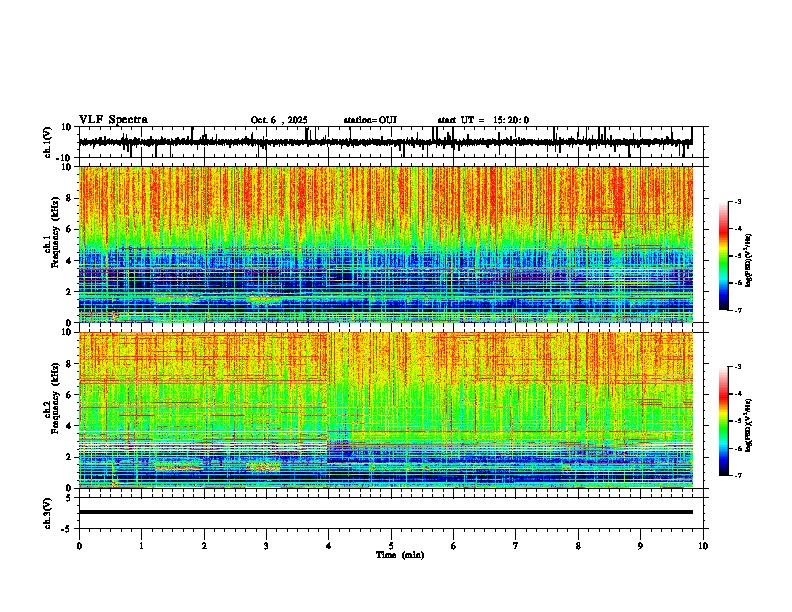Click the ch.3 flat black signal line

point(386,512)
